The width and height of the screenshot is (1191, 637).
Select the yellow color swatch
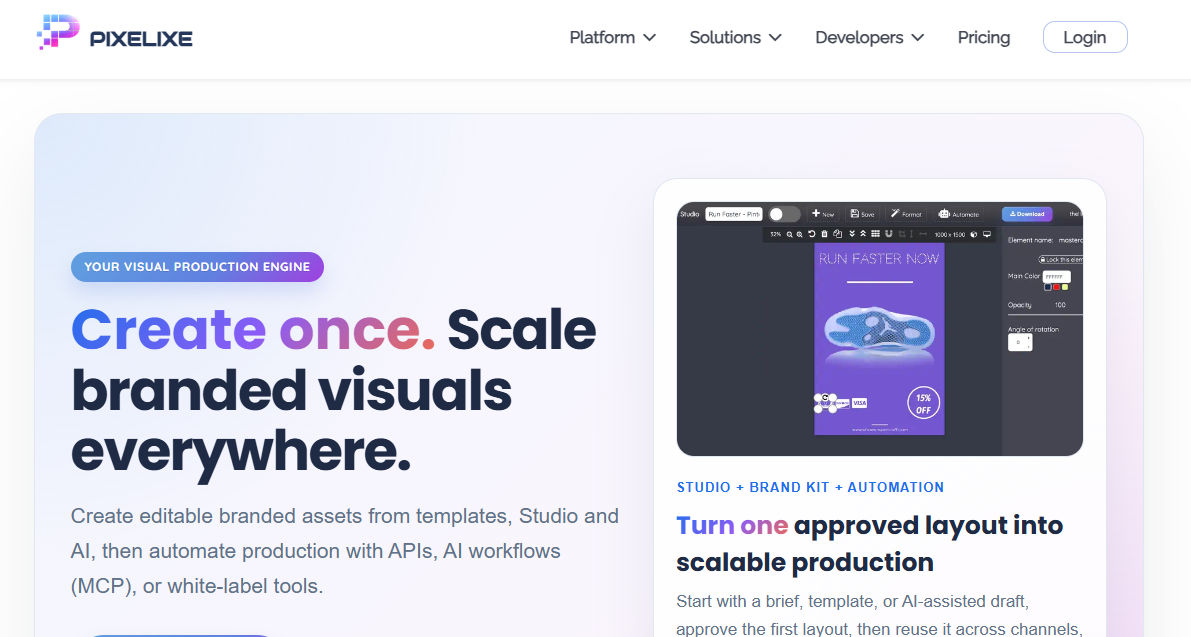pyautogui.click(x=1065, y=287)
